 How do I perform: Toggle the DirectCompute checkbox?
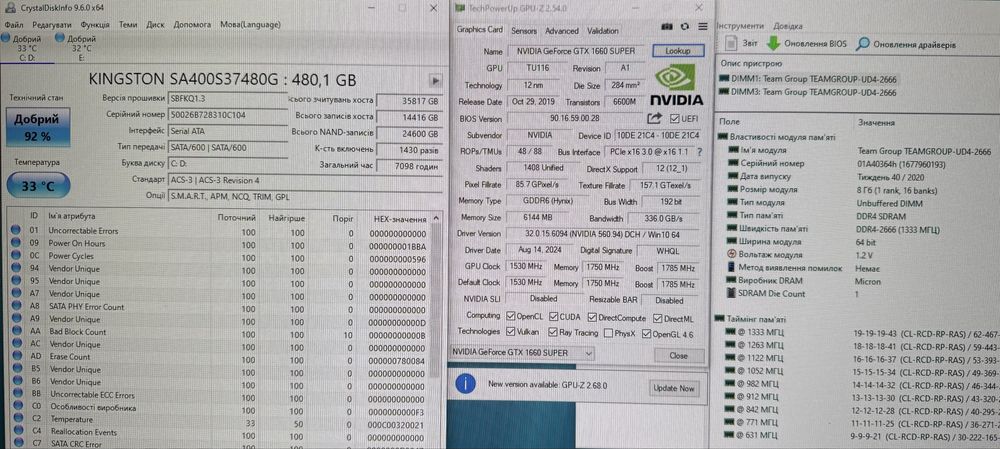click(x=592, y=318)
